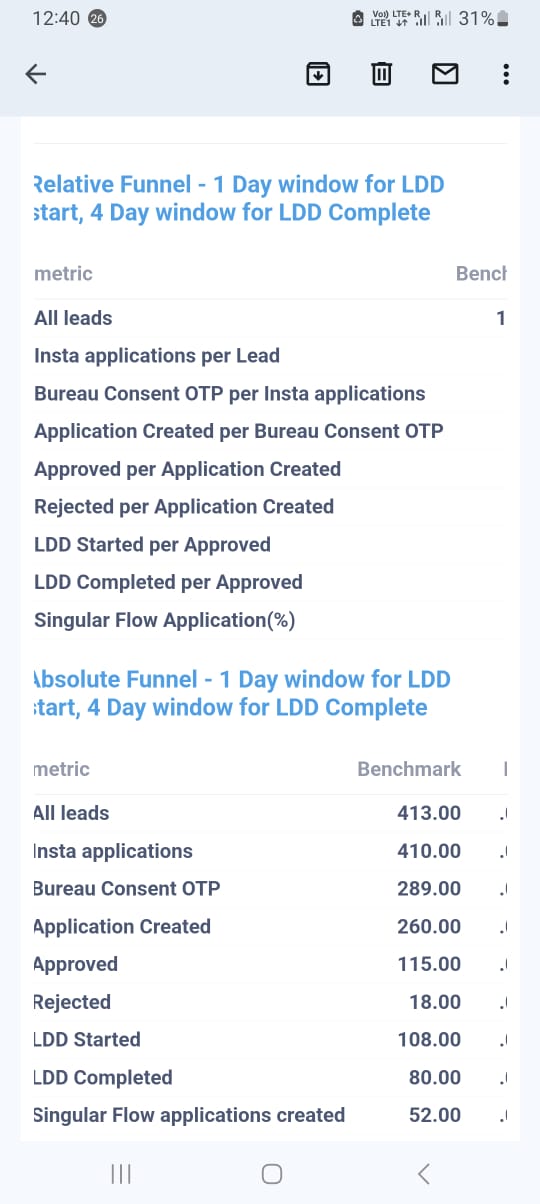The image size is (540, 1204).
Task: Tap the Android back navigation chevron
Action: (x=423, y=1173)
